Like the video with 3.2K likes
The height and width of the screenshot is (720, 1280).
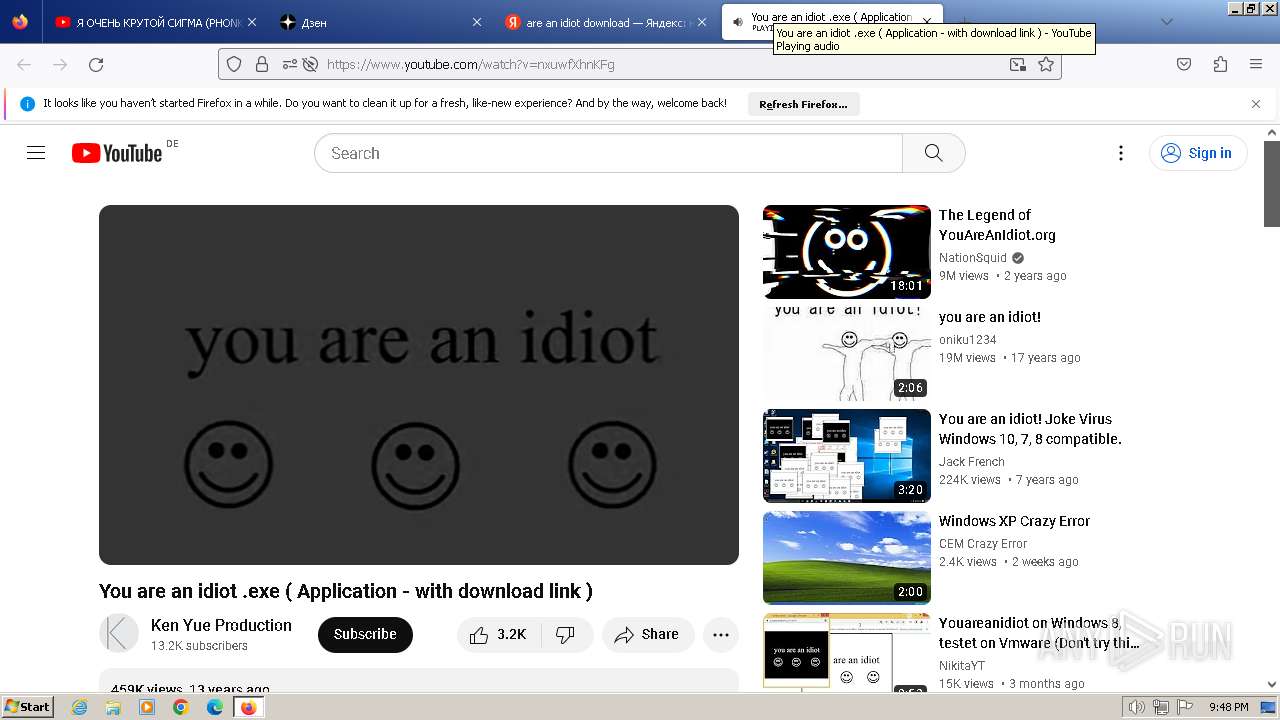tap(499, 635)
